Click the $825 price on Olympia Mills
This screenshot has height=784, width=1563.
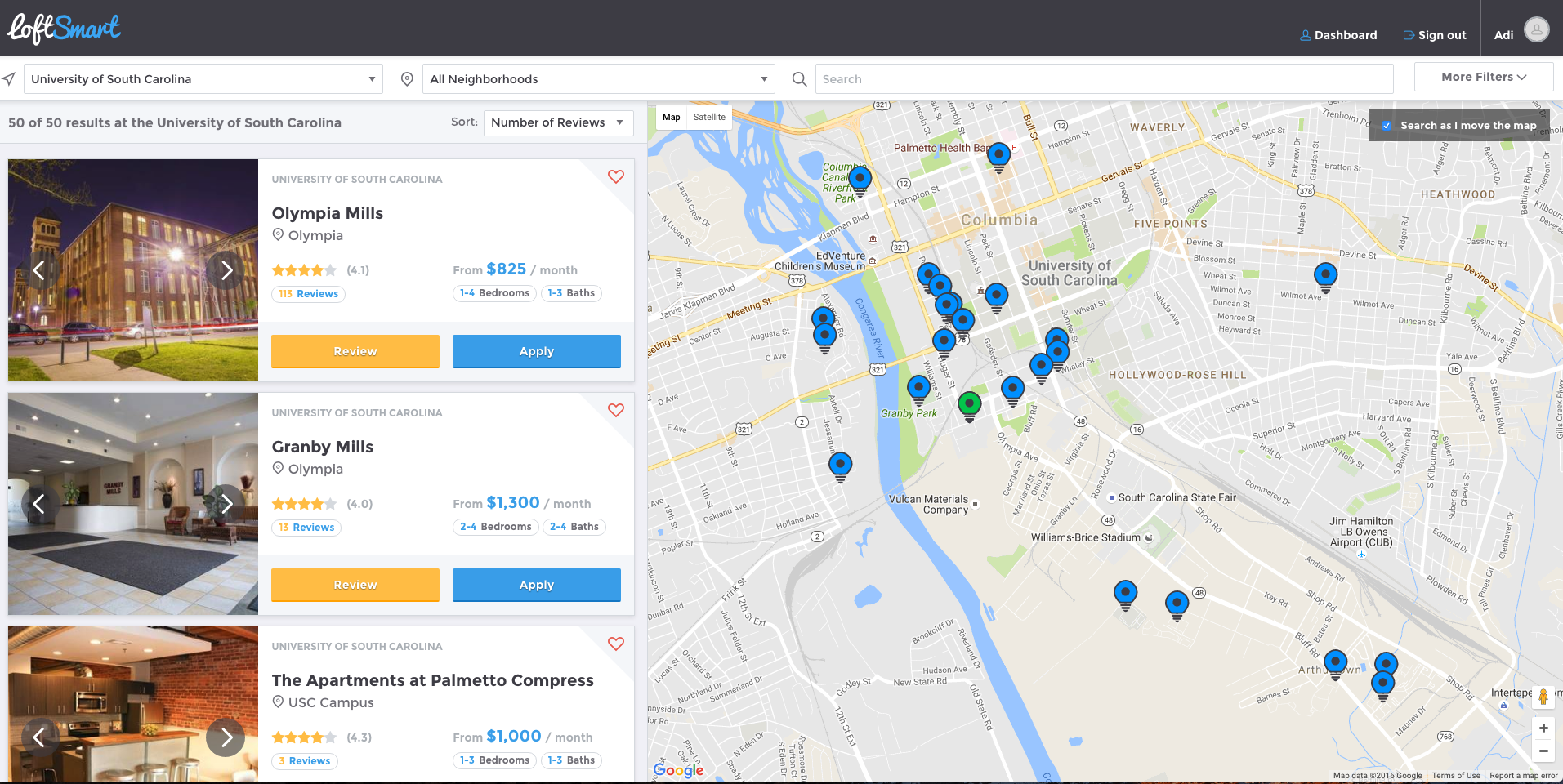(507, 269)
